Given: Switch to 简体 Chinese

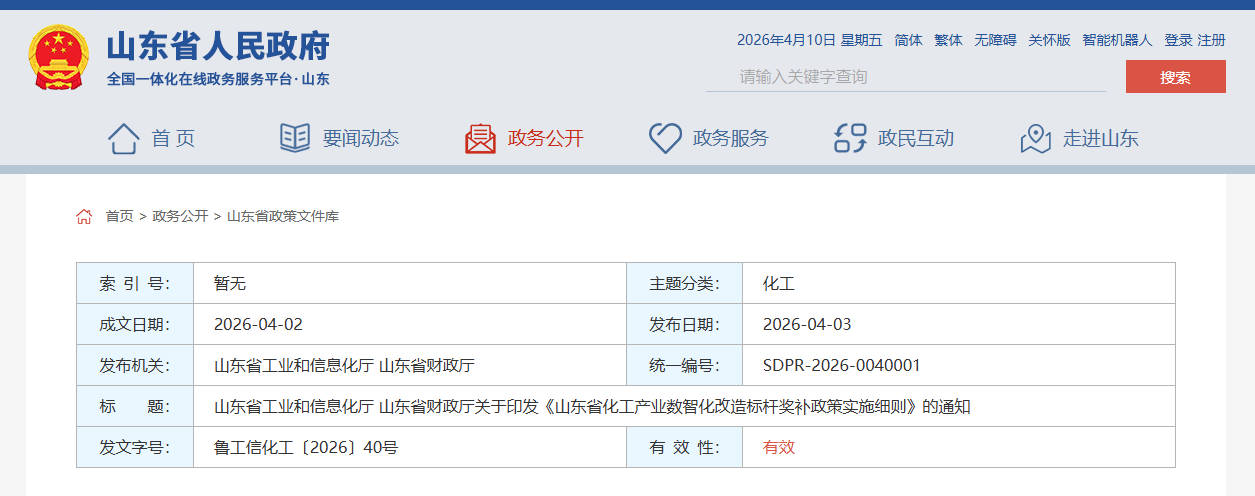Looking at the screenshot, I should (909, 40).
